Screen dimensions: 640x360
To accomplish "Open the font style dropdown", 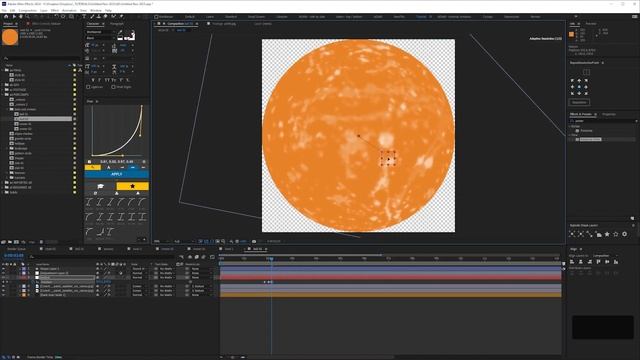I will coord(100,38).
